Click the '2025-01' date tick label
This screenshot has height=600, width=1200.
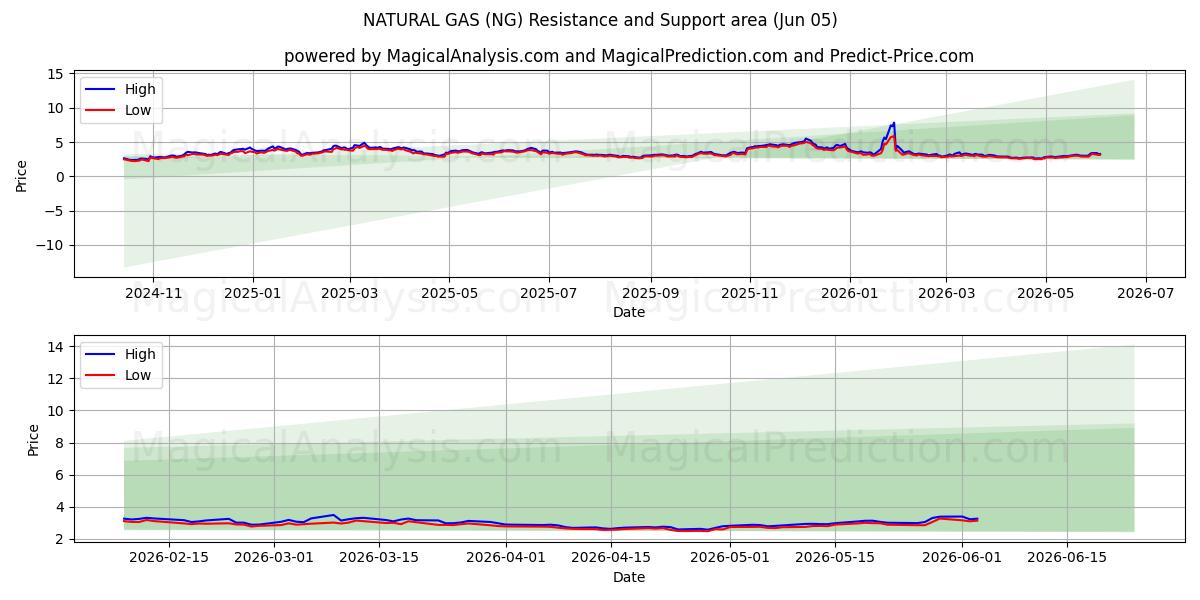point(252,295)
